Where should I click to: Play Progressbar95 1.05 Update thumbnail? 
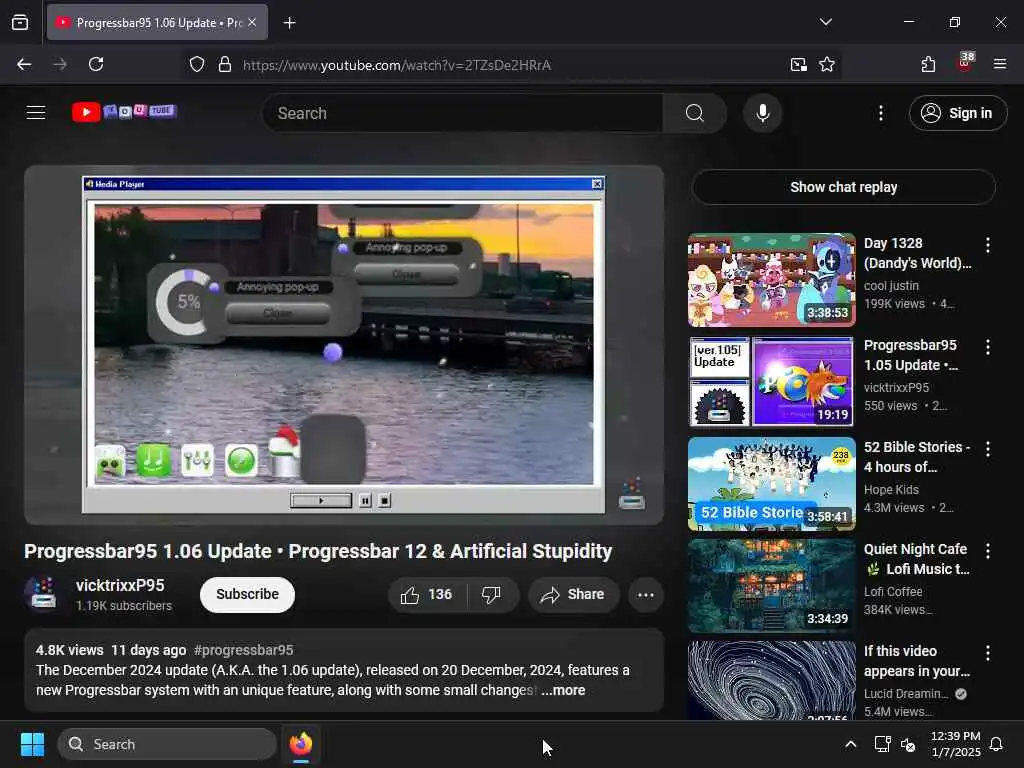pyautogui.click(x=771, y=381)
